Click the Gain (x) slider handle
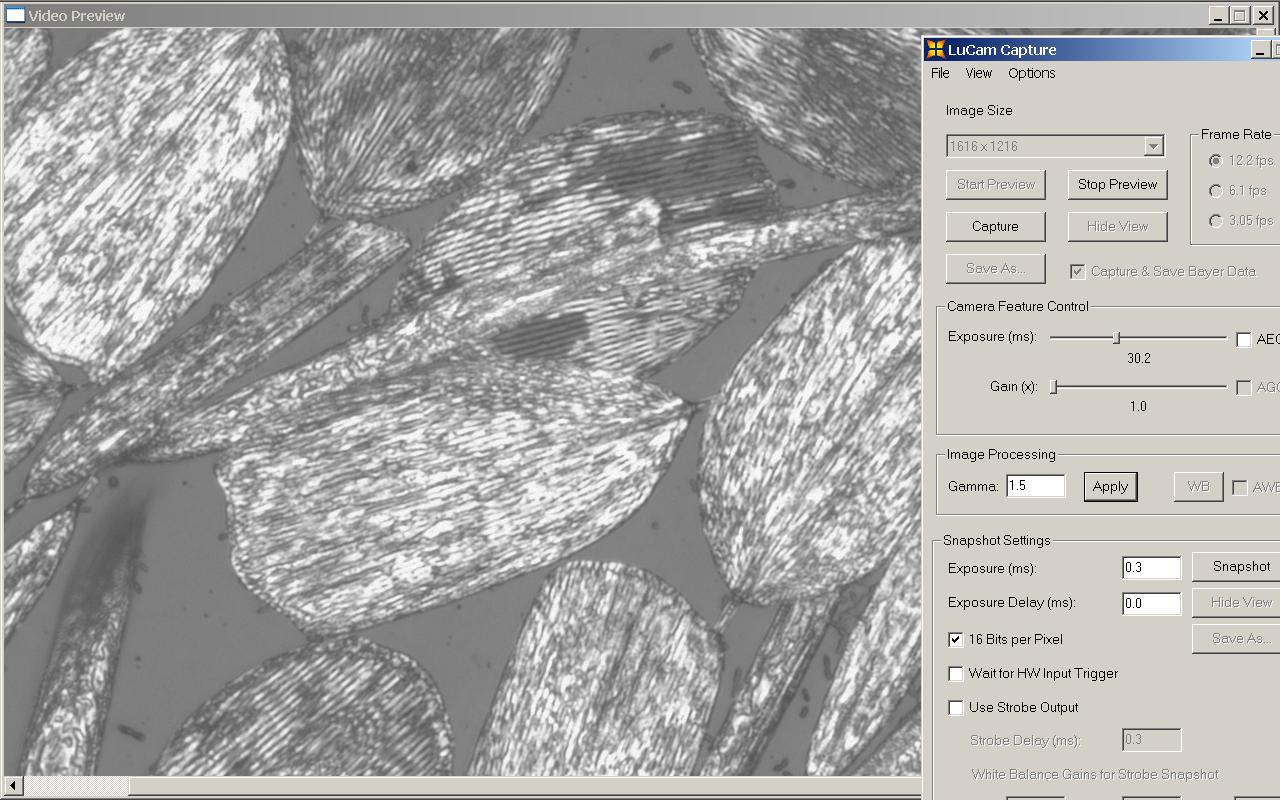This screenshot has width=1280, height=800. [x=1053, y=387]
